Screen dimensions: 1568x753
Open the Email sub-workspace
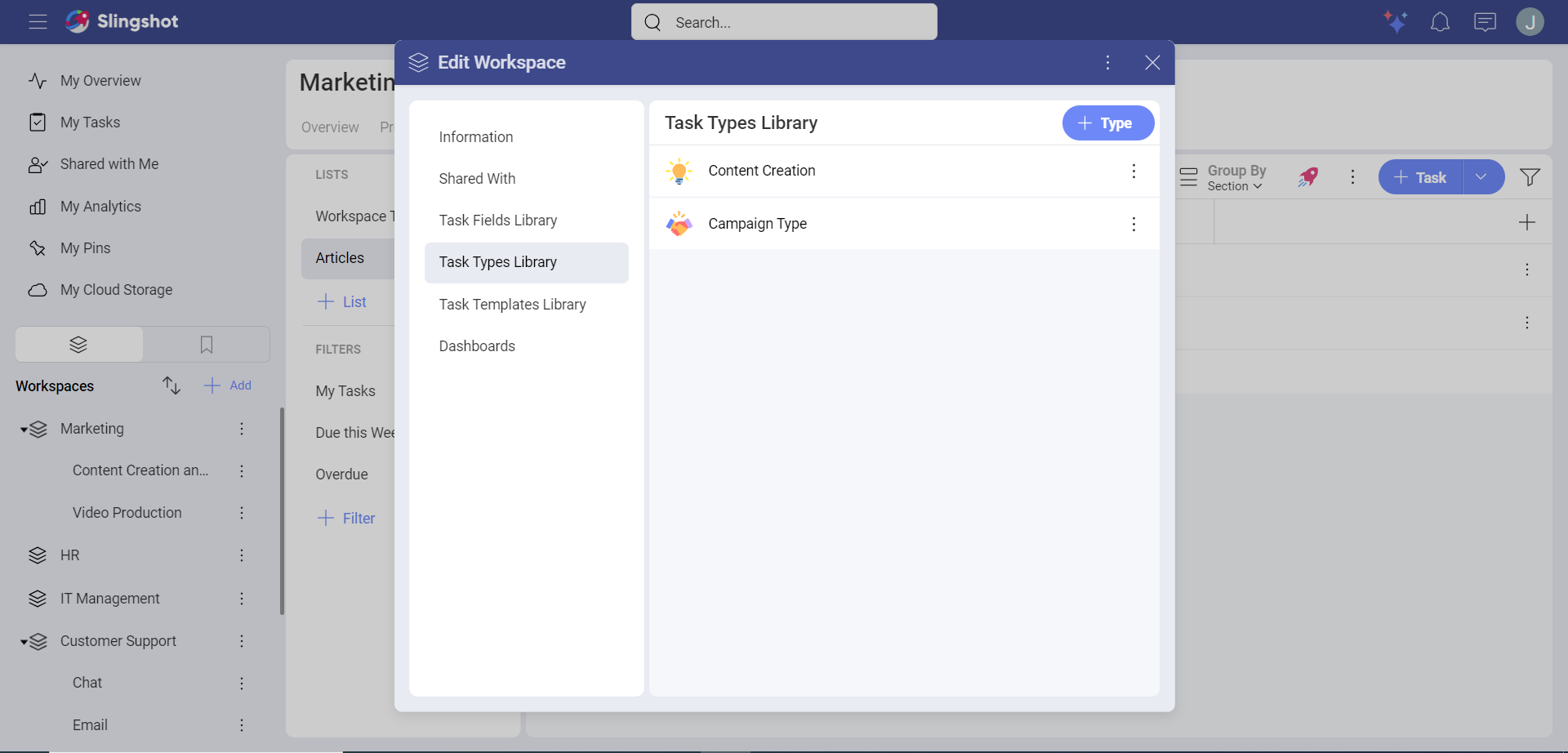90,725
